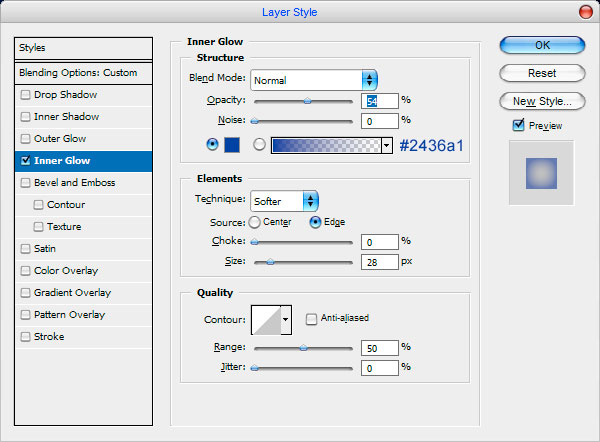Image resolution: width=600 pixels, height=442 pixels.
Task: Set glow Source to Edge
Action: pyautogui.click(x=315, y=222)
